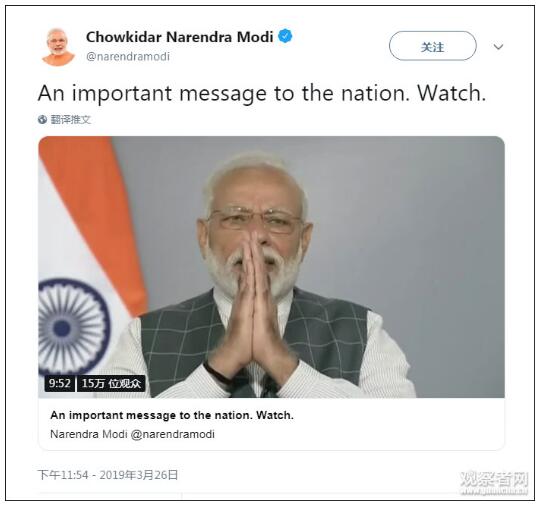Viewport: 539px width, 507px height.
Task: Click the 关注 follow button
Action: [x=432, y=46]
